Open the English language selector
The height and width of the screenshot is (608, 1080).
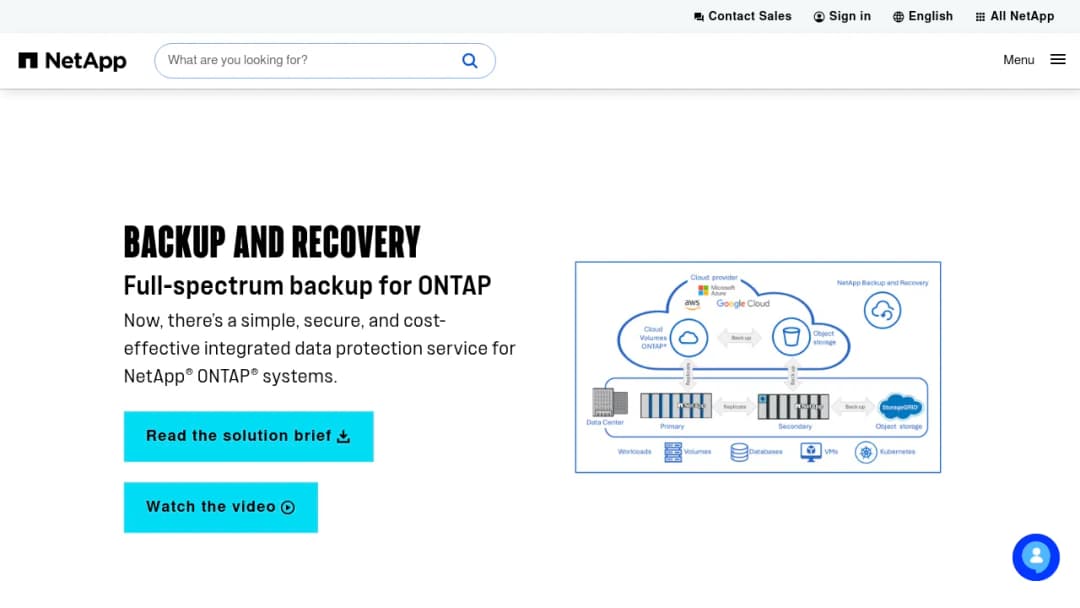[x=923, y=17]
